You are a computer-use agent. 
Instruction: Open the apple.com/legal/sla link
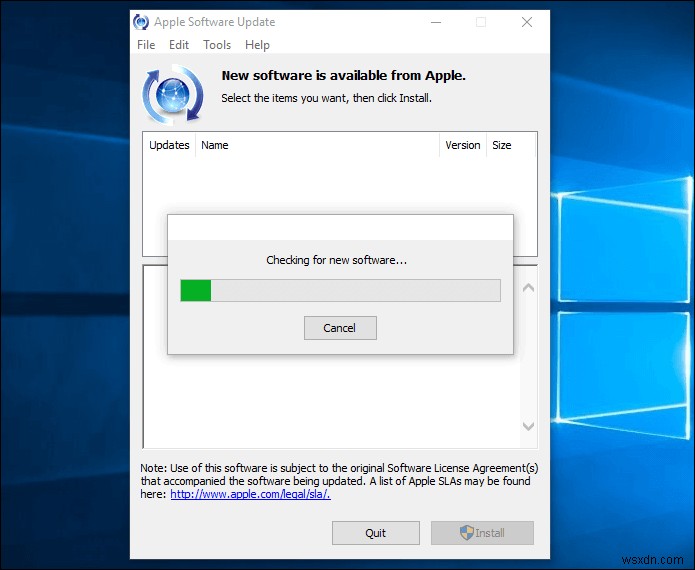click(250, 494)
